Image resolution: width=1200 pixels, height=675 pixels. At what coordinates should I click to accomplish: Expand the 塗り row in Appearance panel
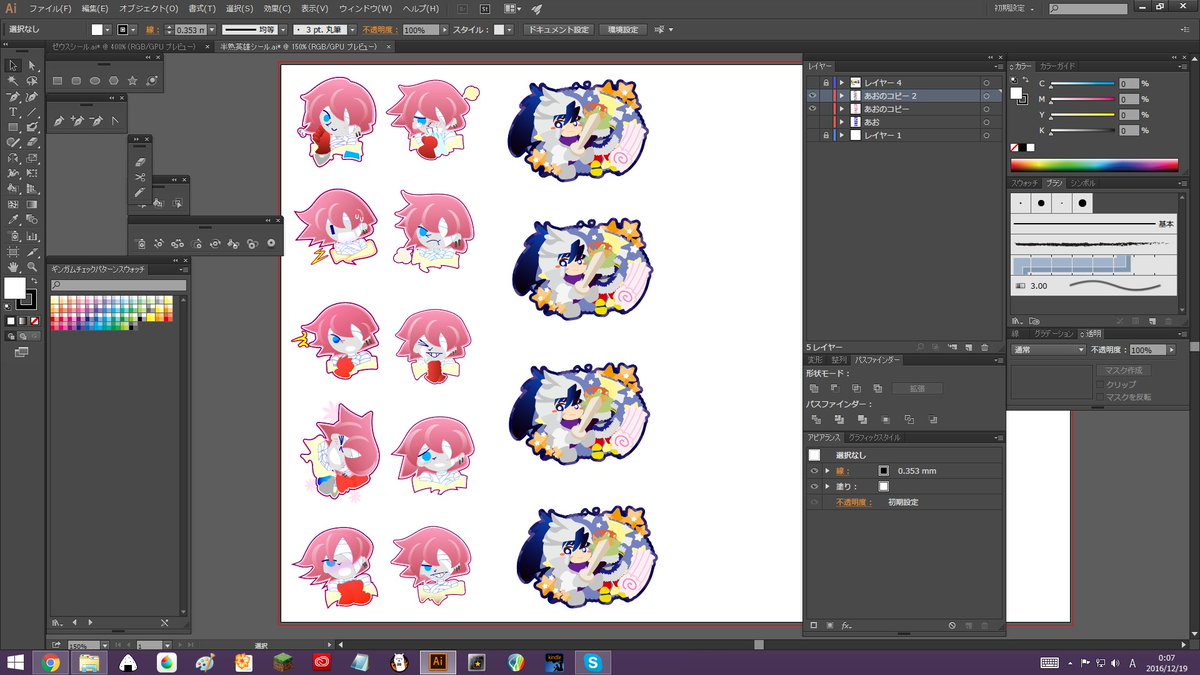(827, 486)
